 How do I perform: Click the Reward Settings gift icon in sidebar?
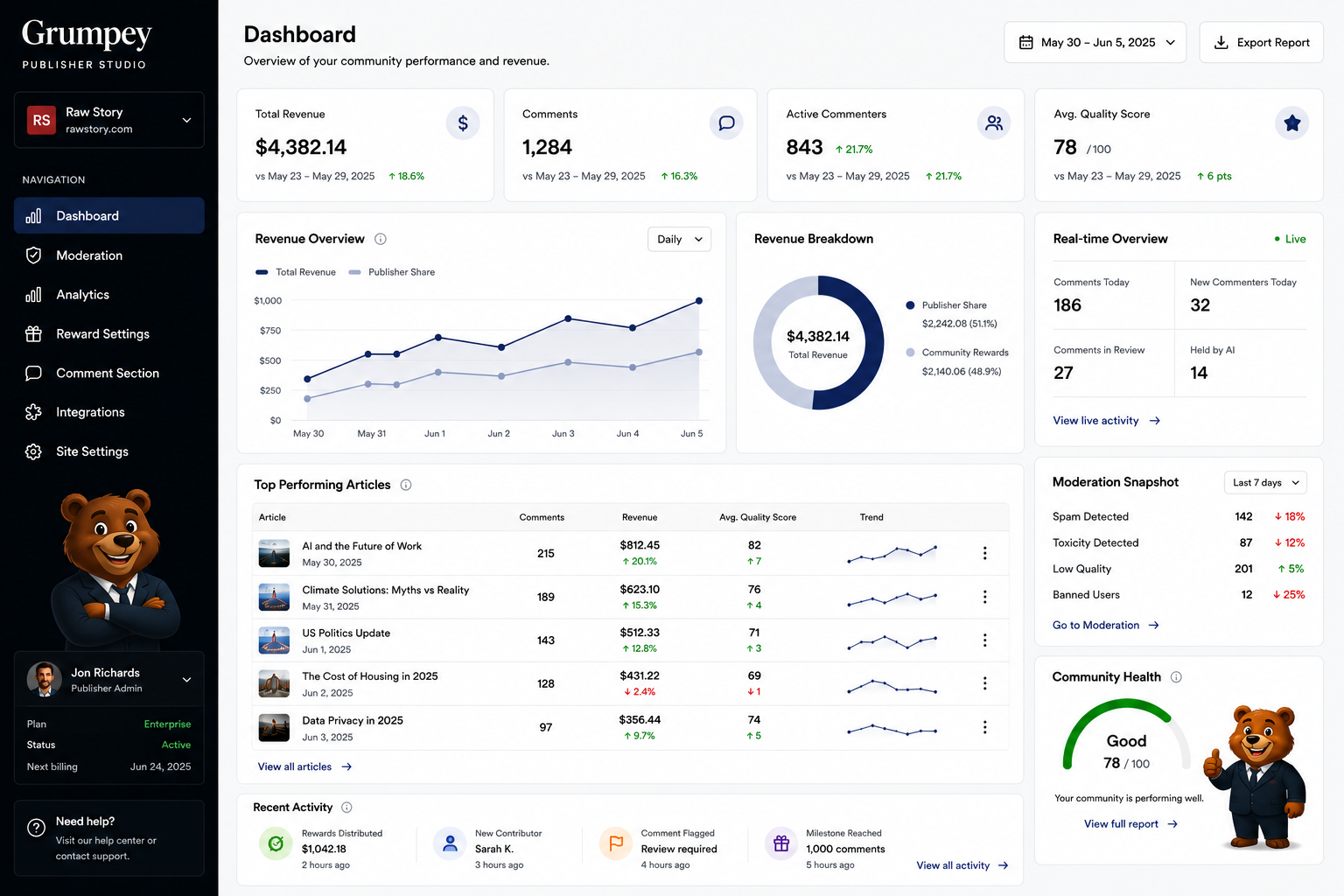(33, 333)
